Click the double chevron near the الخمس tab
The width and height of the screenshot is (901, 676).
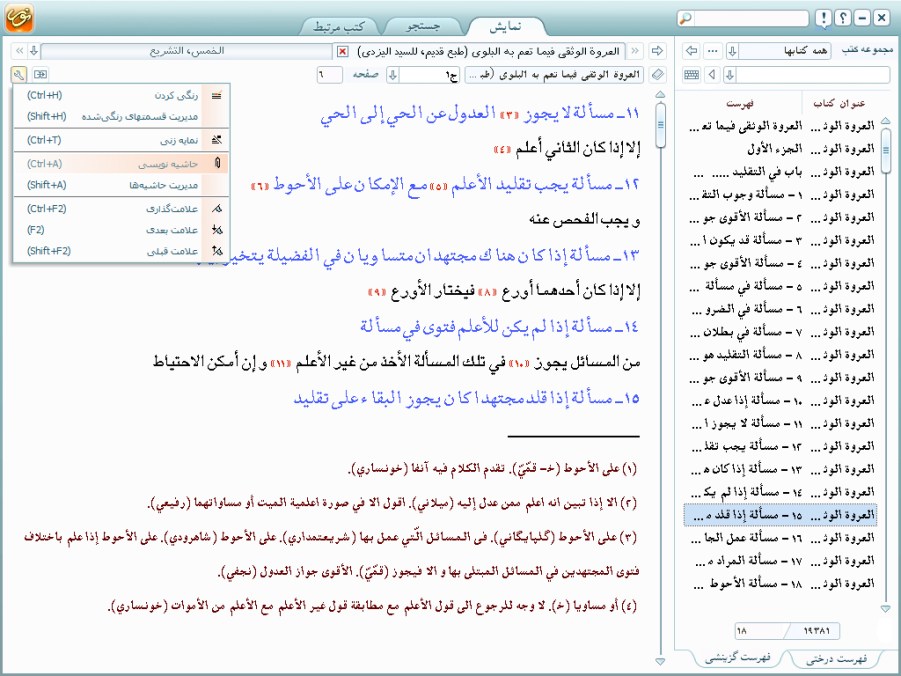pos(20,51)
